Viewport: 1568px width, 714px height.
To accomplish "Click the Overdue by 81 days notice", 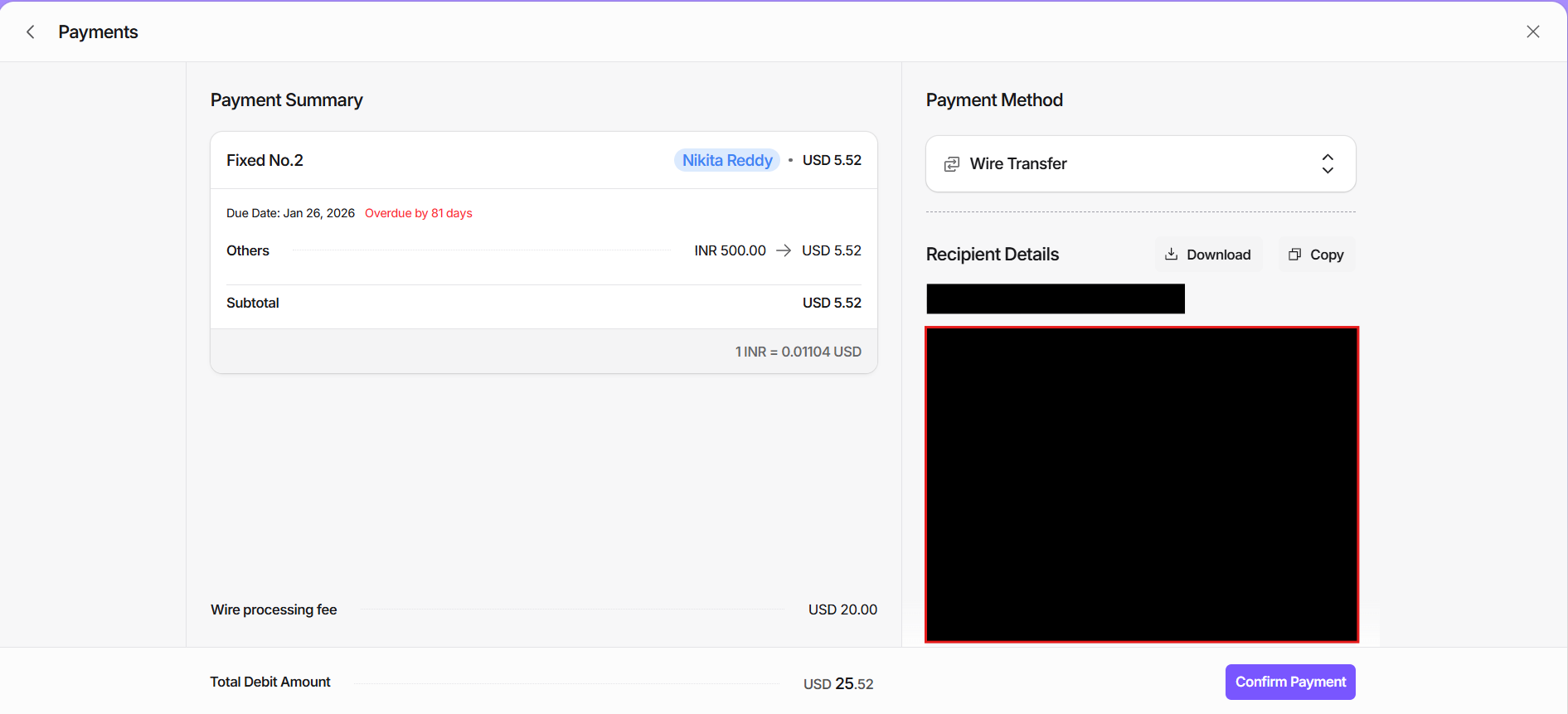I will point(419,213).
